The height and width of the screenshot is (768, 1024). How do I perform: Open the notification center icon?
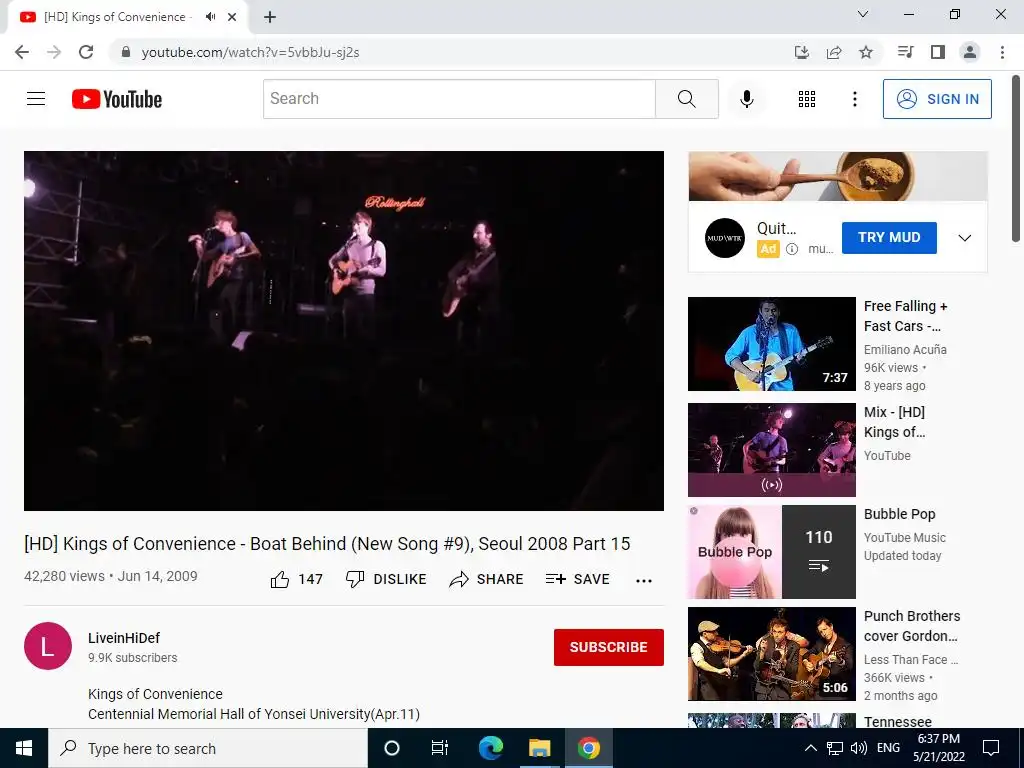[991, 748]
